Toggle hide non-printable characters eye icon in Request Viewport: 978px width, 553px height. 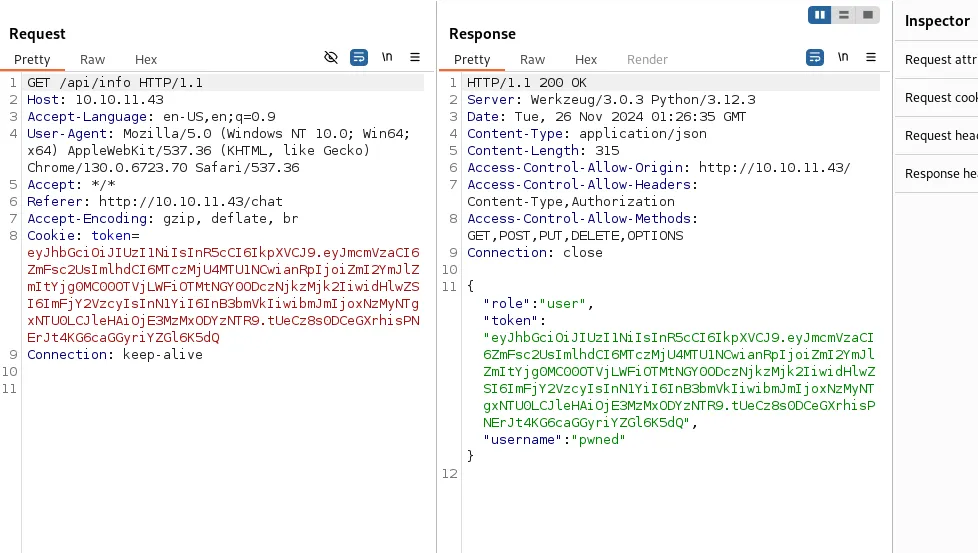pos(331,58)
